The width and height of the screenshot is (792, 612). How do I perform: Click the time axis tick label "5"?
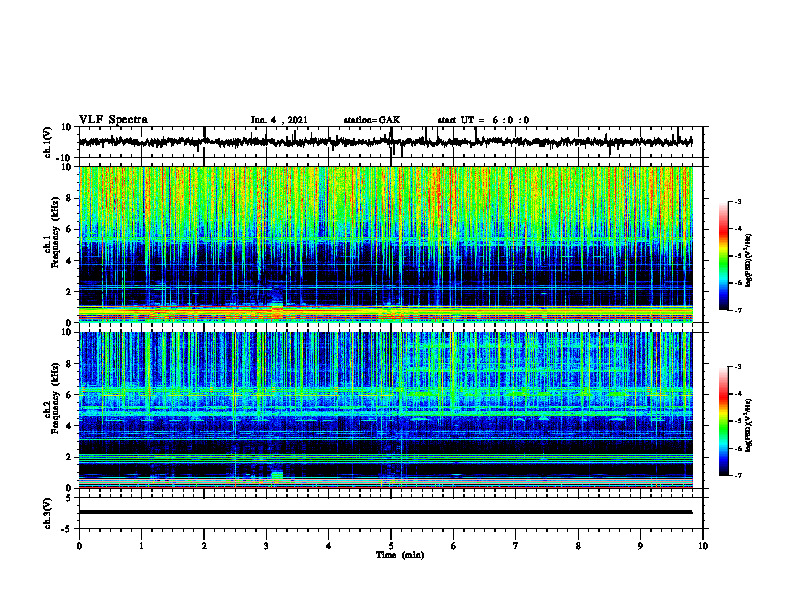[391, 546]
